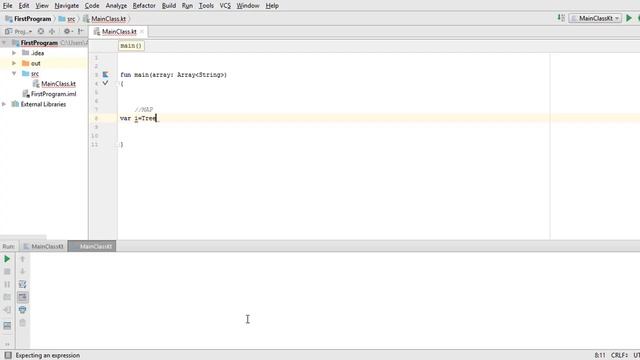Toggle scroll to end icon in Run console
The width and height of the screenshot is (640, 360).
click(22, 297)
